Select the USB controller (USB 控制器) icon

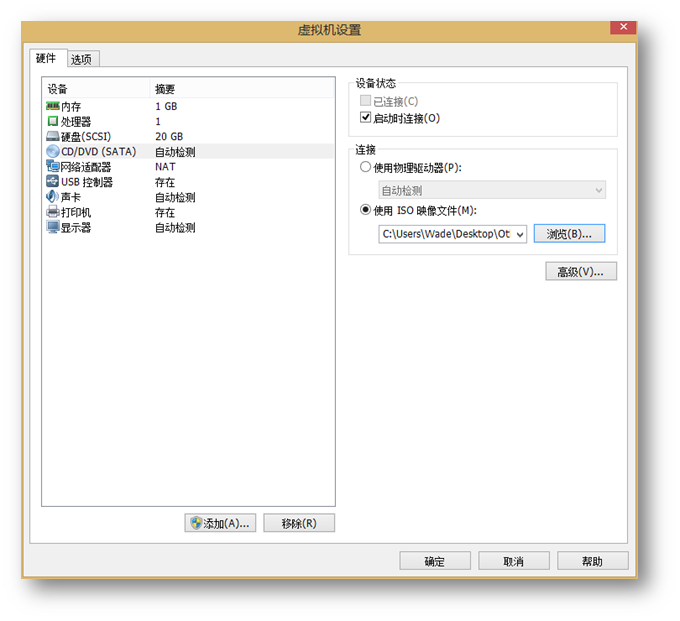52,181
